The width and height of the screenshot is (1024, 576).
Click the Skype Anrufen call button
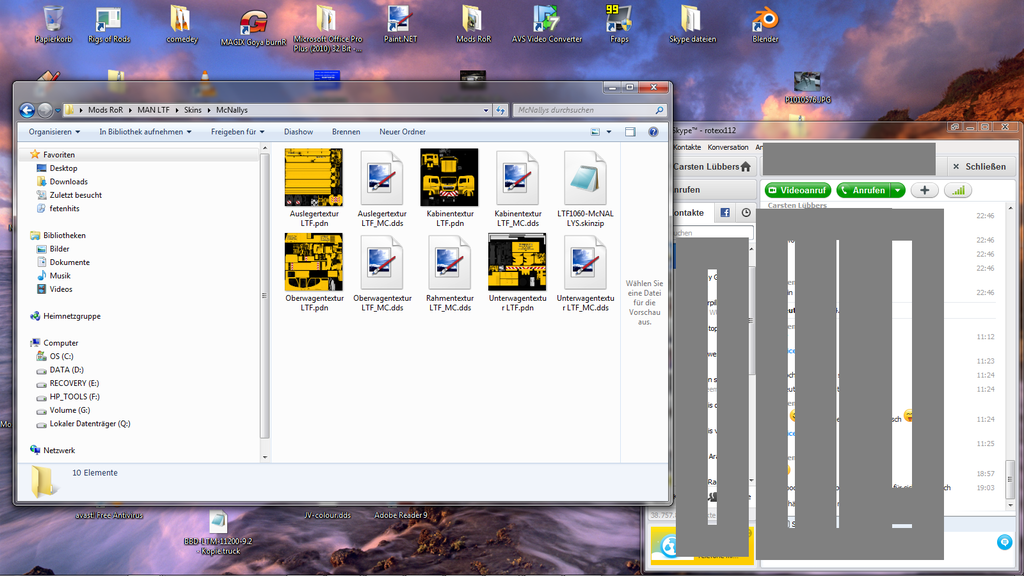(x=863, y=191)
